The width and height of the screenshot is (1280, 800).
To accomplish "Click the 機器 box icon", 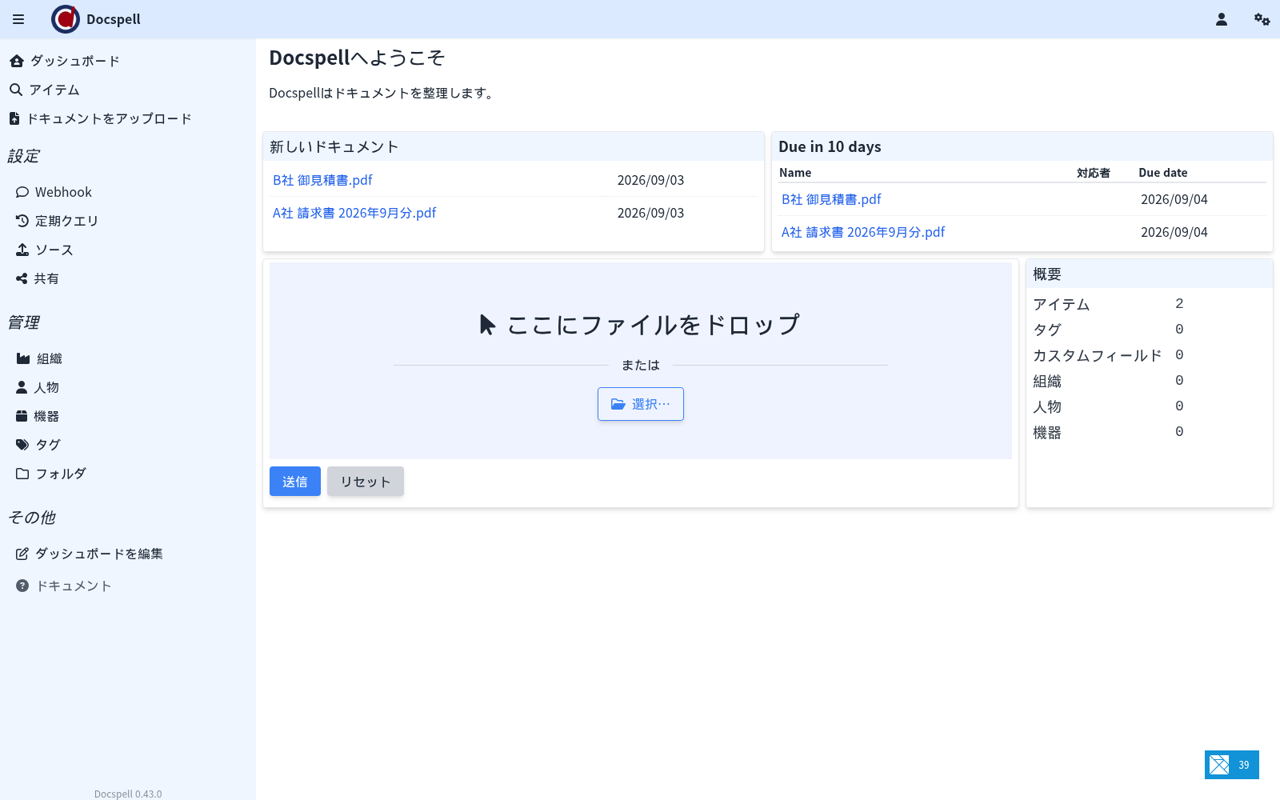I will (x=21, y=416).
